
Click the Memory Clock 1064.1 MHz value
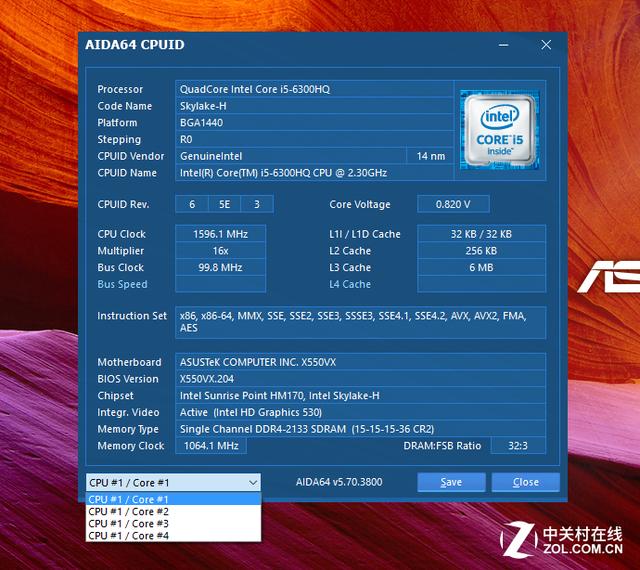pyautogui.click(x=211, y=445)
